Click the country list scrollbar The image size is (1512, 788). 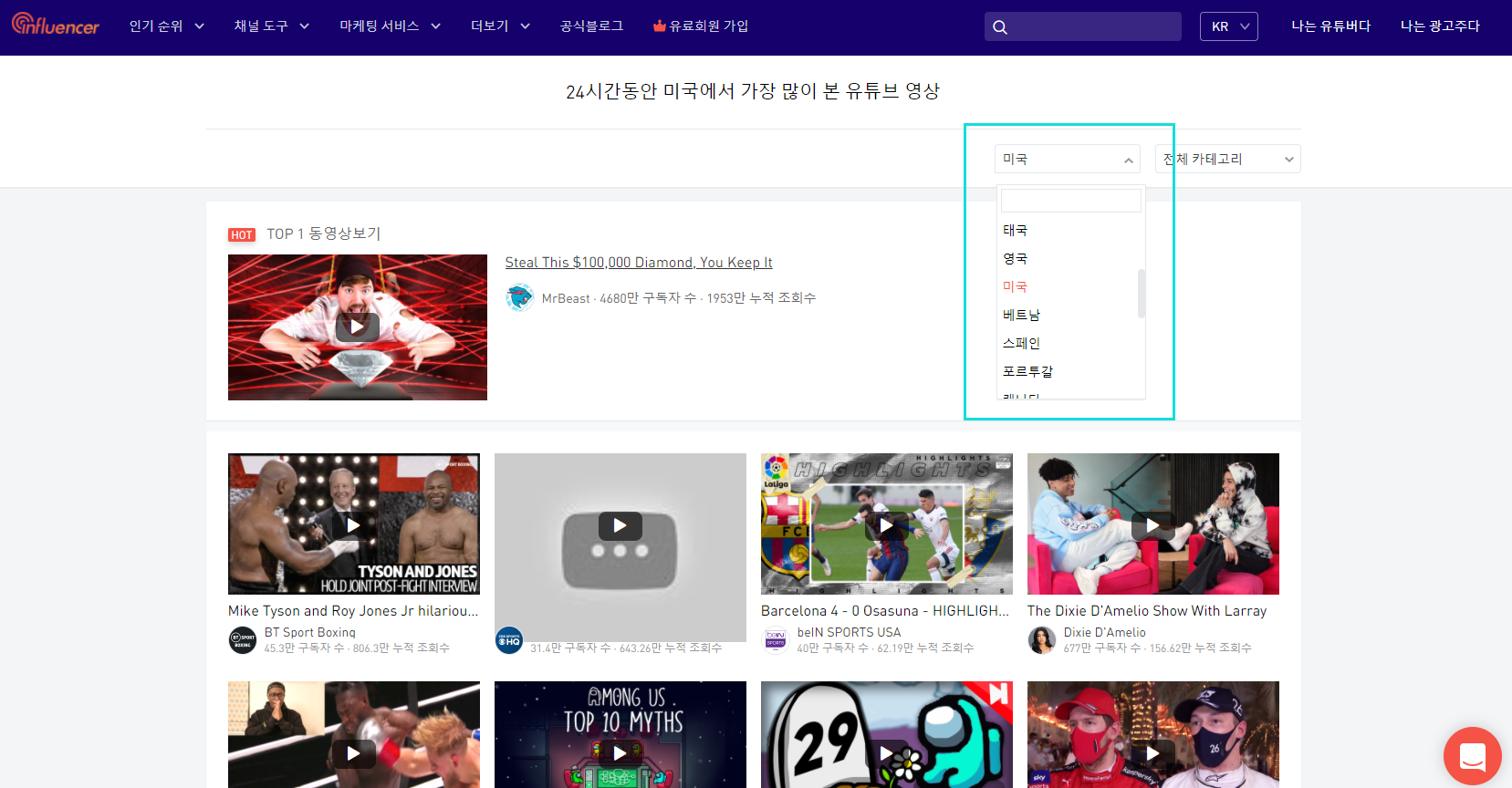[1142, 294]
